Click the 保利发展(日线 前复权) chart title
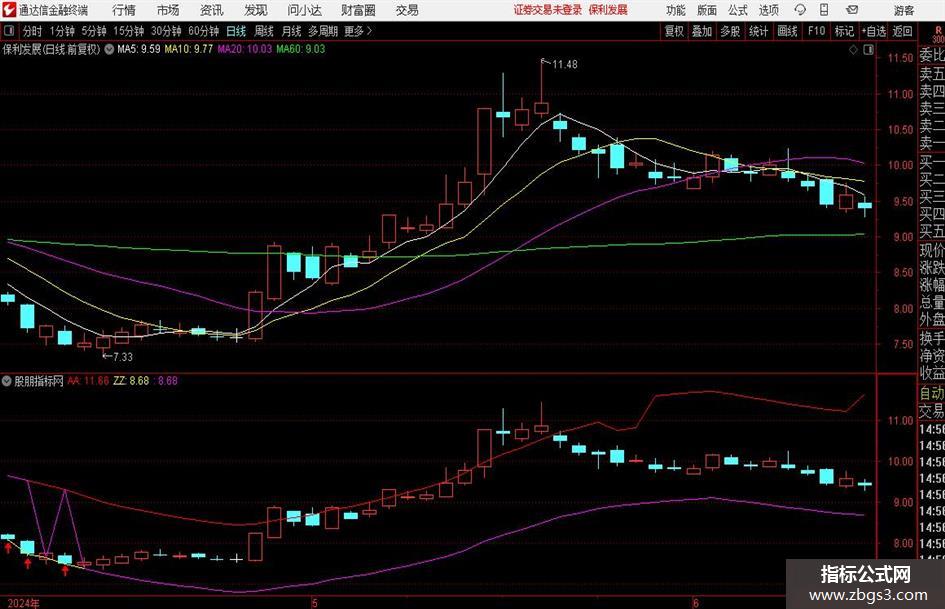The height and width of the screenshot is (609, 945). pos(52,49)
